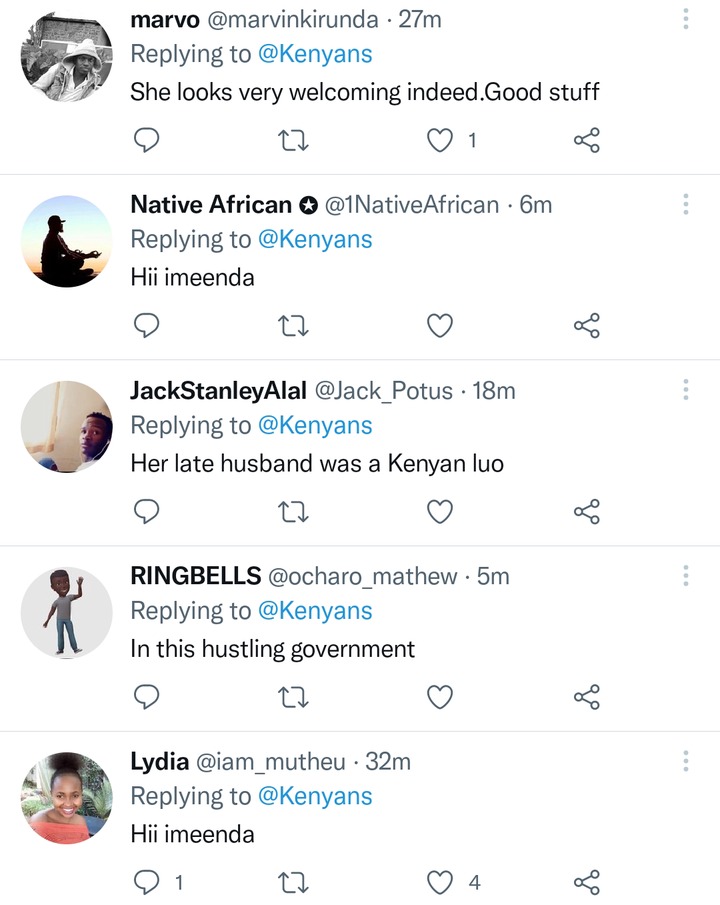The image size is (720, 905).
Task: Open Native African tweet's three-dot menu
Action: pyautogui.click(x=686, y=204)
